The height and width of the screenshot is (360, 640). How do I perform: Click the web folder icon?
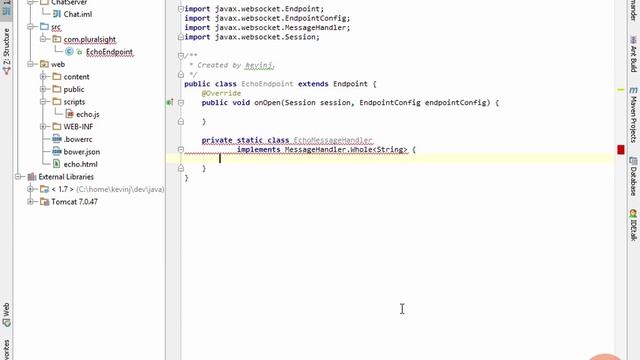point(44,64)
